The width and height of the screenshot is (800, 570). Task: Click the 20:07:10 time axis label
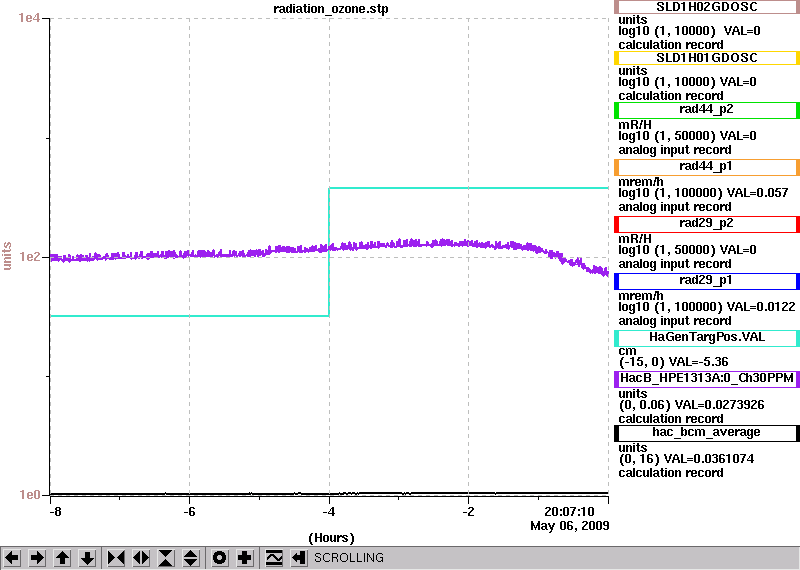[x=569, y=512]
